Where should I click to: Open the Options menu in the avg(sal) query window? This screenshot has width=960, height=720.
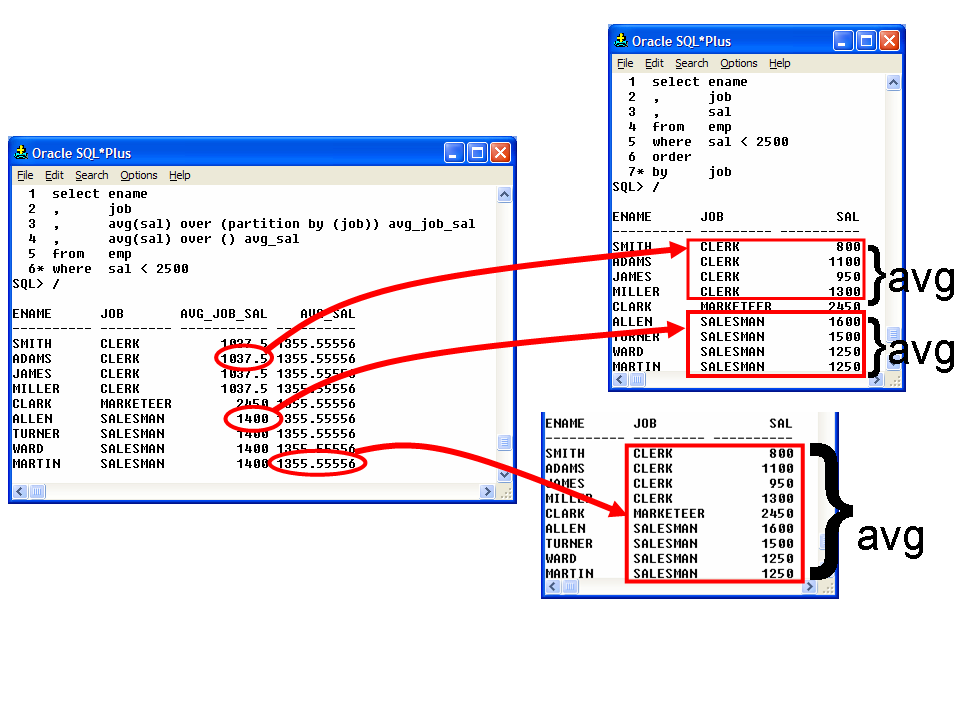139,175
